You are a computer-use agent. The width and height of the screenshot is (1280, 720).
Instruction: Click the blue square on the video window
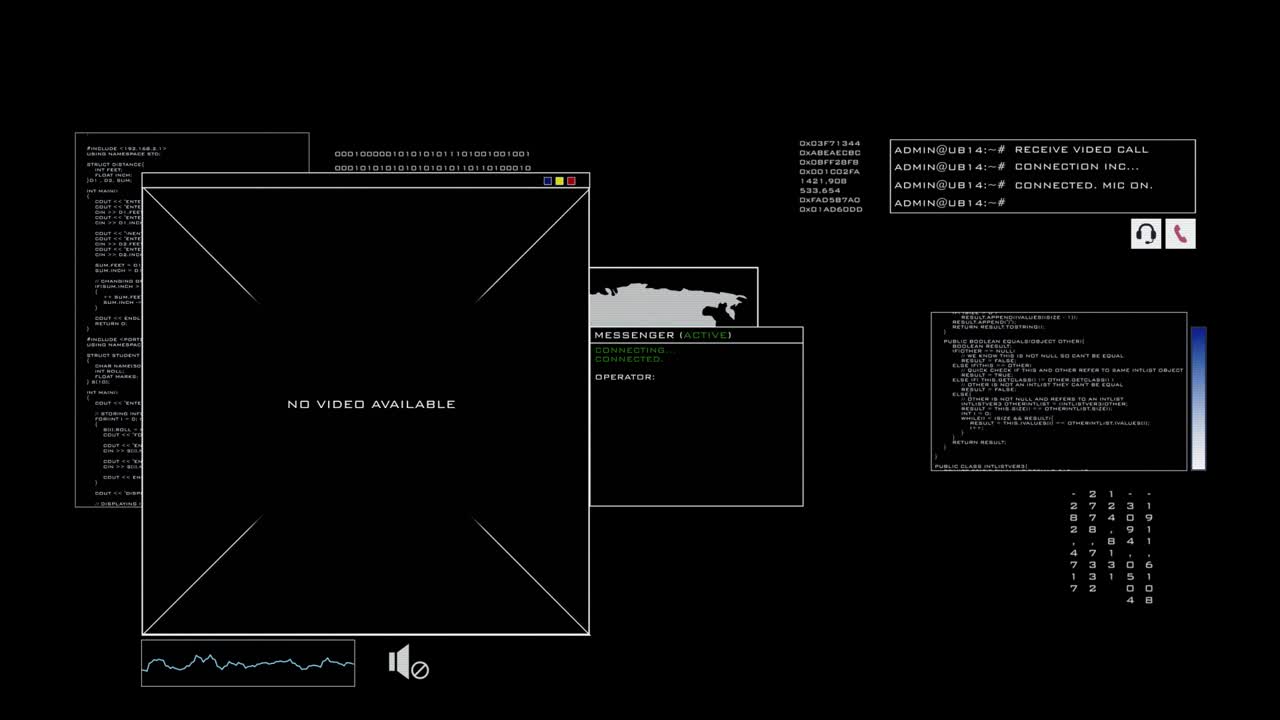547,181
